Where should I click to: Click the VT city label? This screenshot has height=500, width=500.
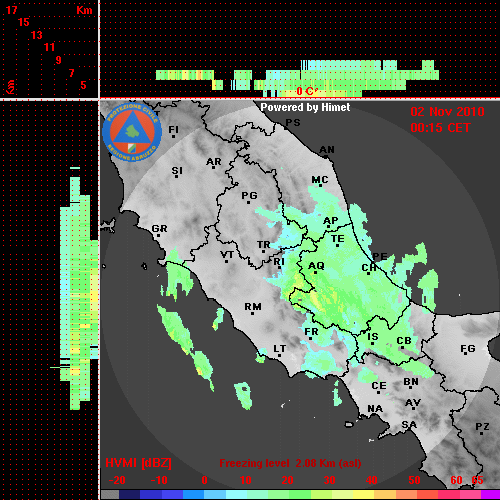coord(227,255)
